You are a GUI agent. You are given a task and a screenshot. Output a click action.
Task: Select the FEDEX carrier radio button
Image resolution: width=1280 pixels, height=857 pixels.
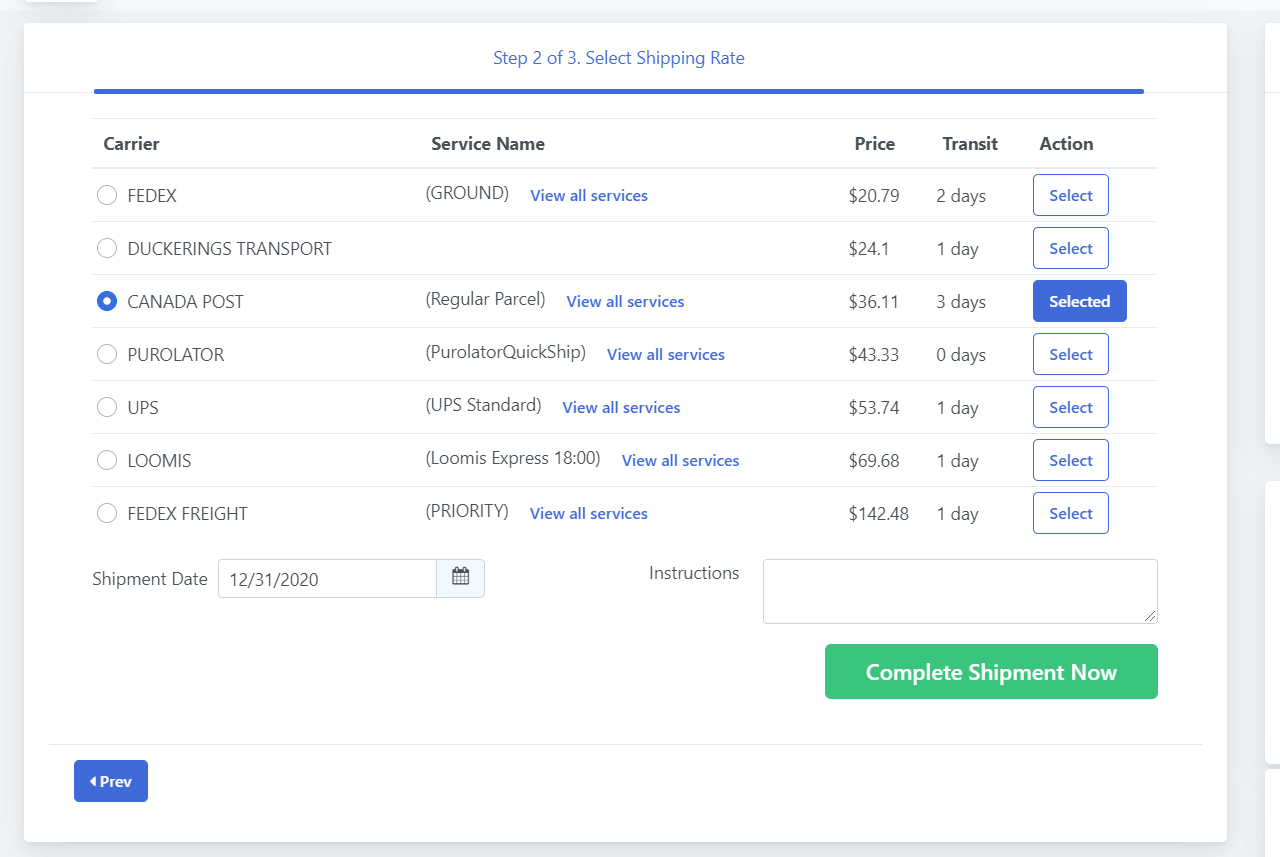(107, 196)
